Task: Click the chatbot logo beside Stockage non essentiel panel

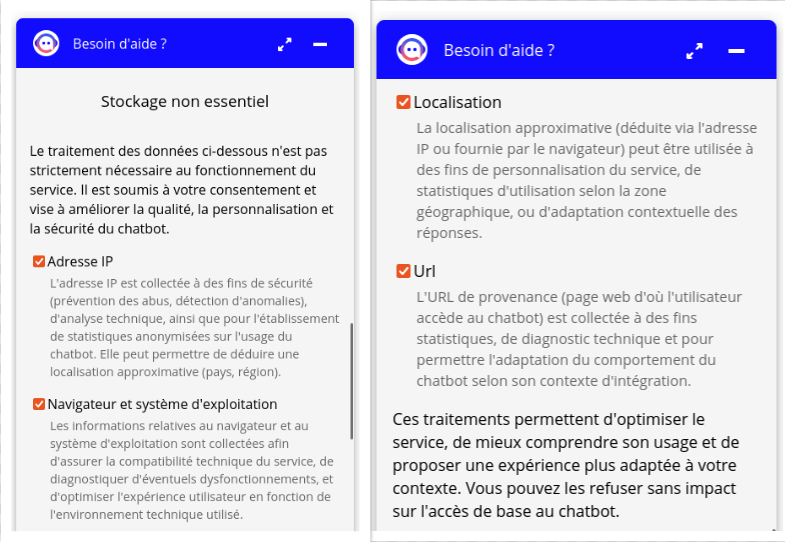Action: [46, 44]
